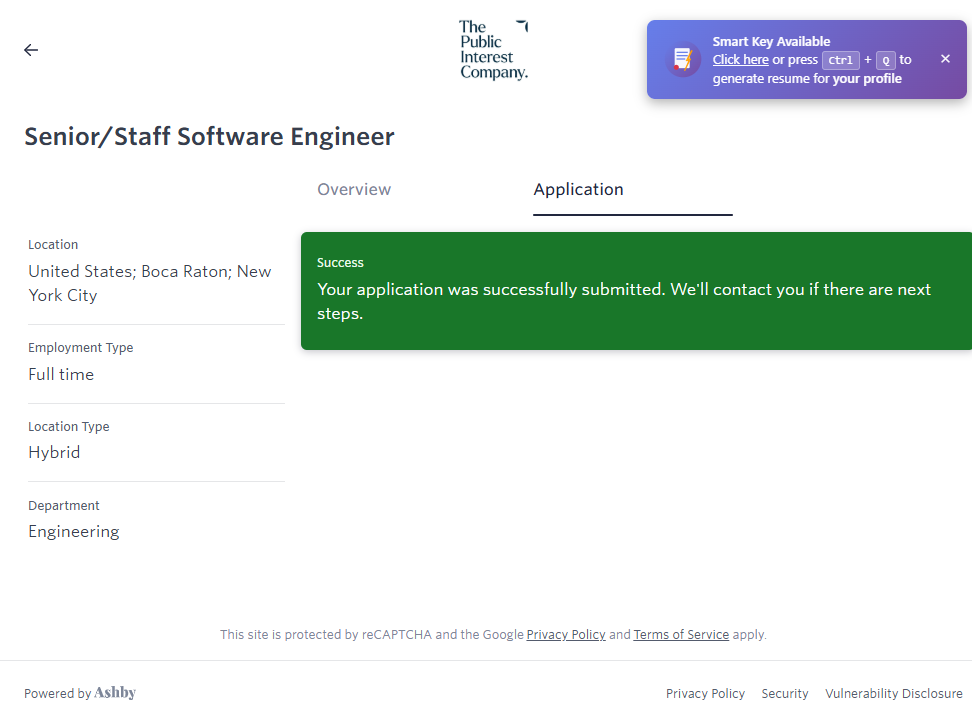This screenshot has width=972, height=727.
Task: Click the Smart Key resume document icon
Action: 683,59
